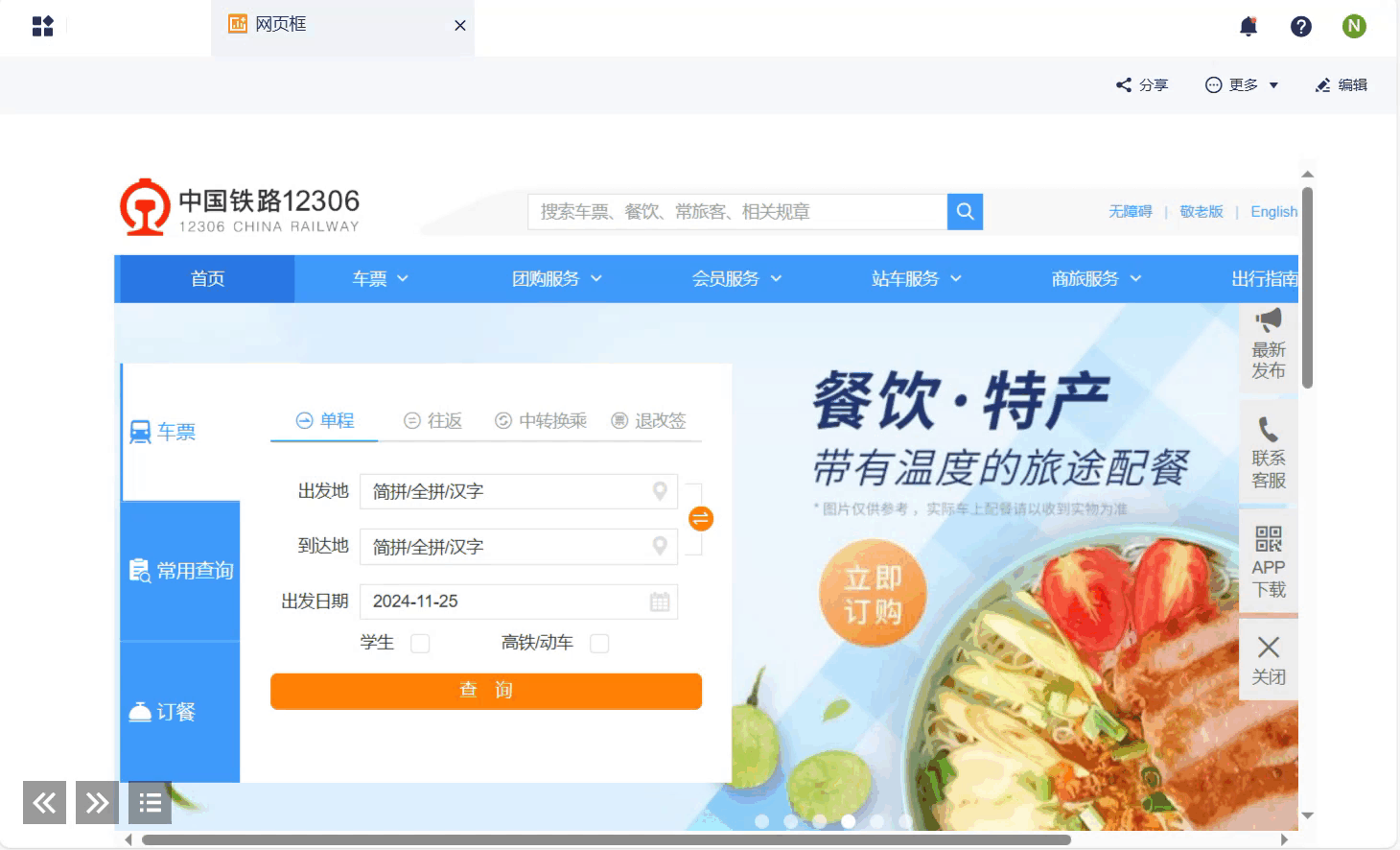The width and height of the screenshot is (1400, 850).
Task: Click the 出发地 input field
Action: click(519, 491)
